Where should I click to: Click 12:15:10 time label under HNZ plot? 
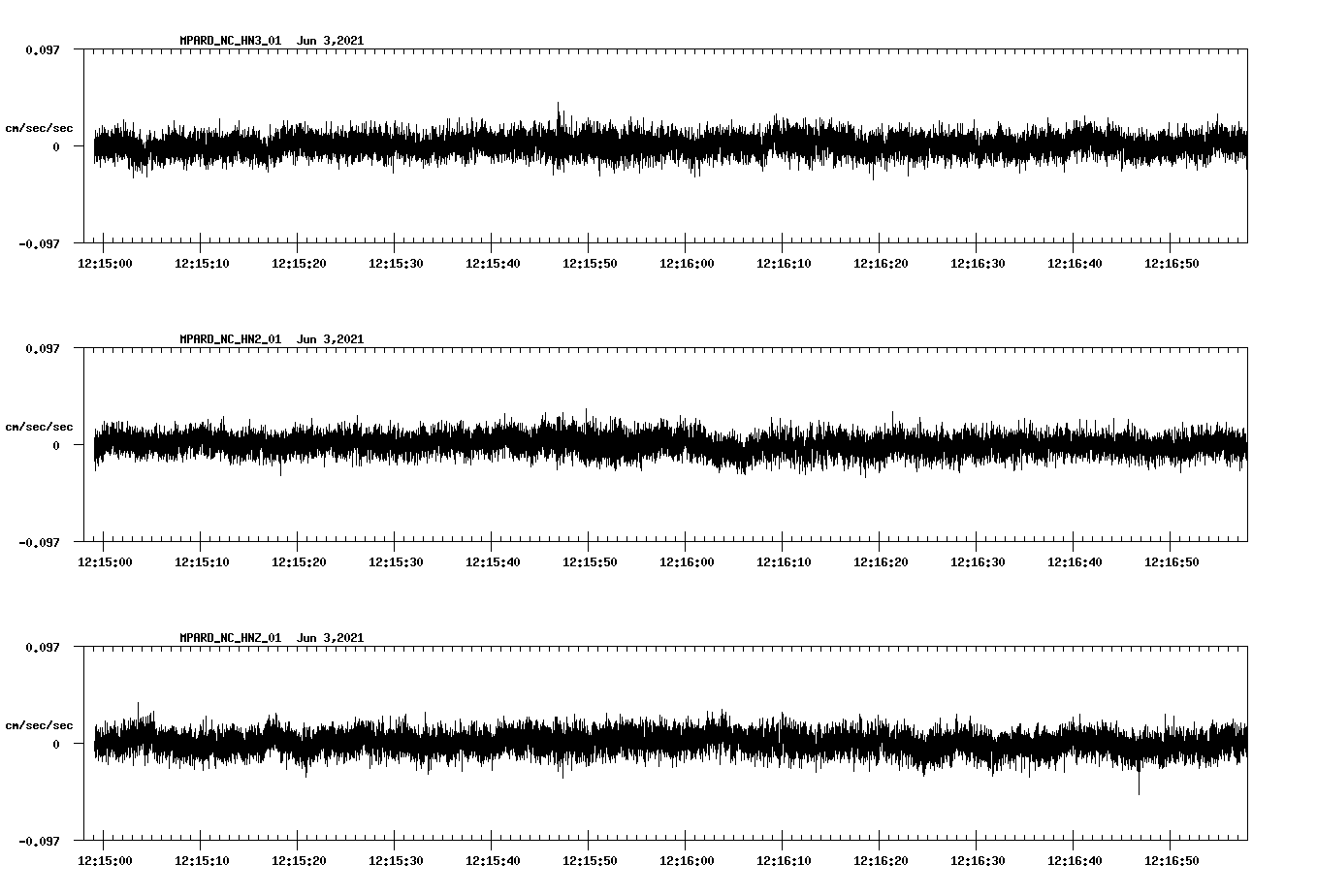202,861
